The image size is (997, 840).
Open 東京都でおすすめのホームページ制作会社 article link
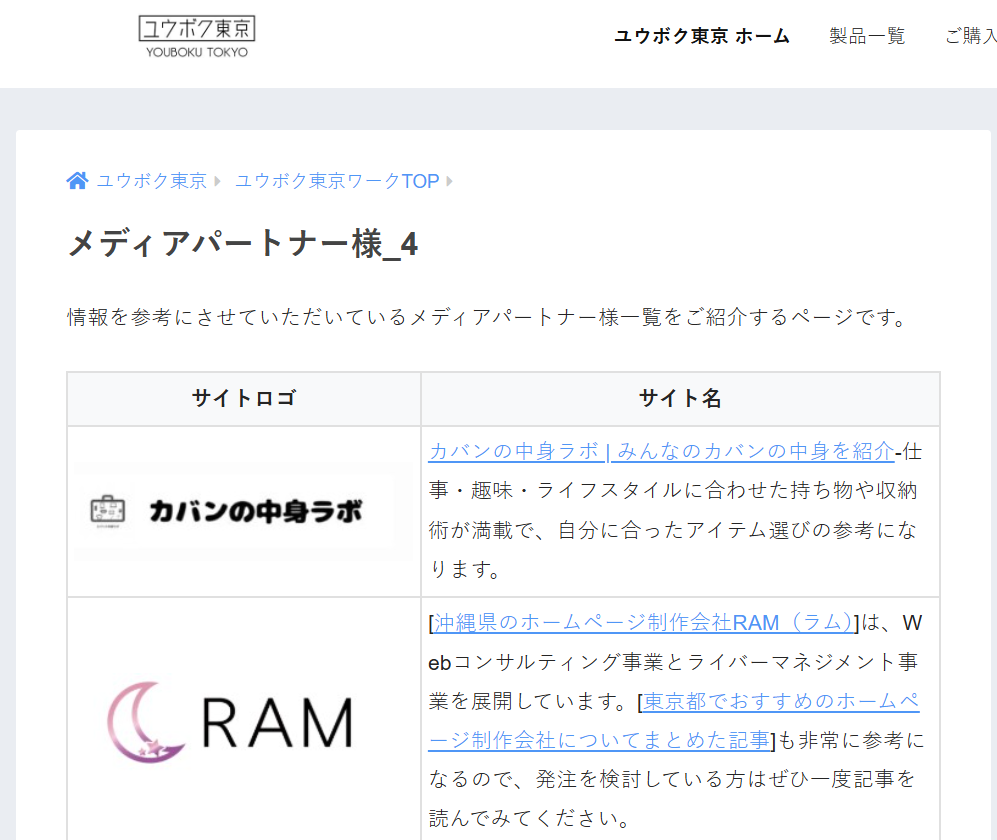674,720
